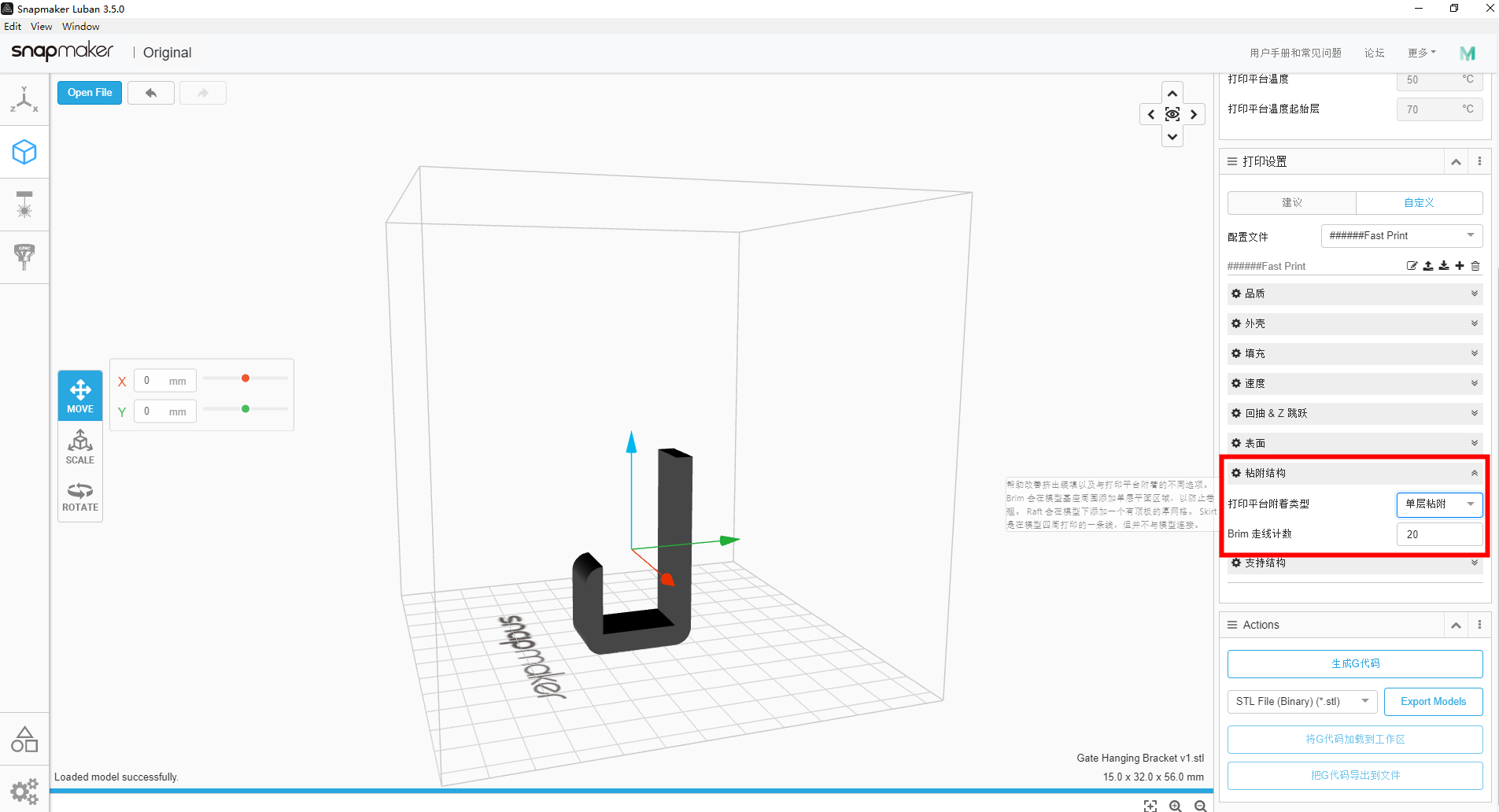
Task: Click the 打印平台温度起始层 value field
Action: (1440, 109)
